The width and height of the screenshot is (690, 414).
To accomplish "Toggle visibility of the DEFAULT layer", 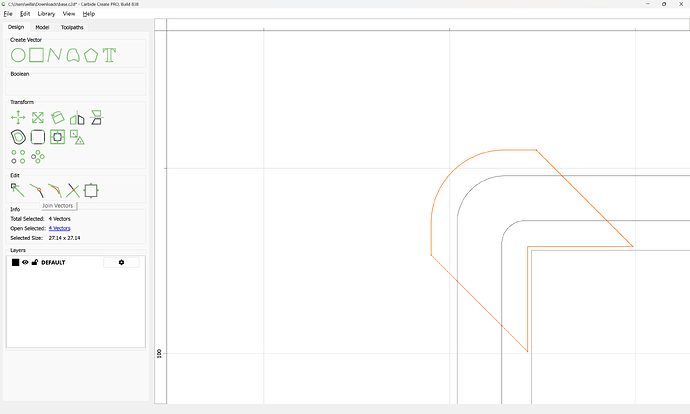I will pos(25,262).
